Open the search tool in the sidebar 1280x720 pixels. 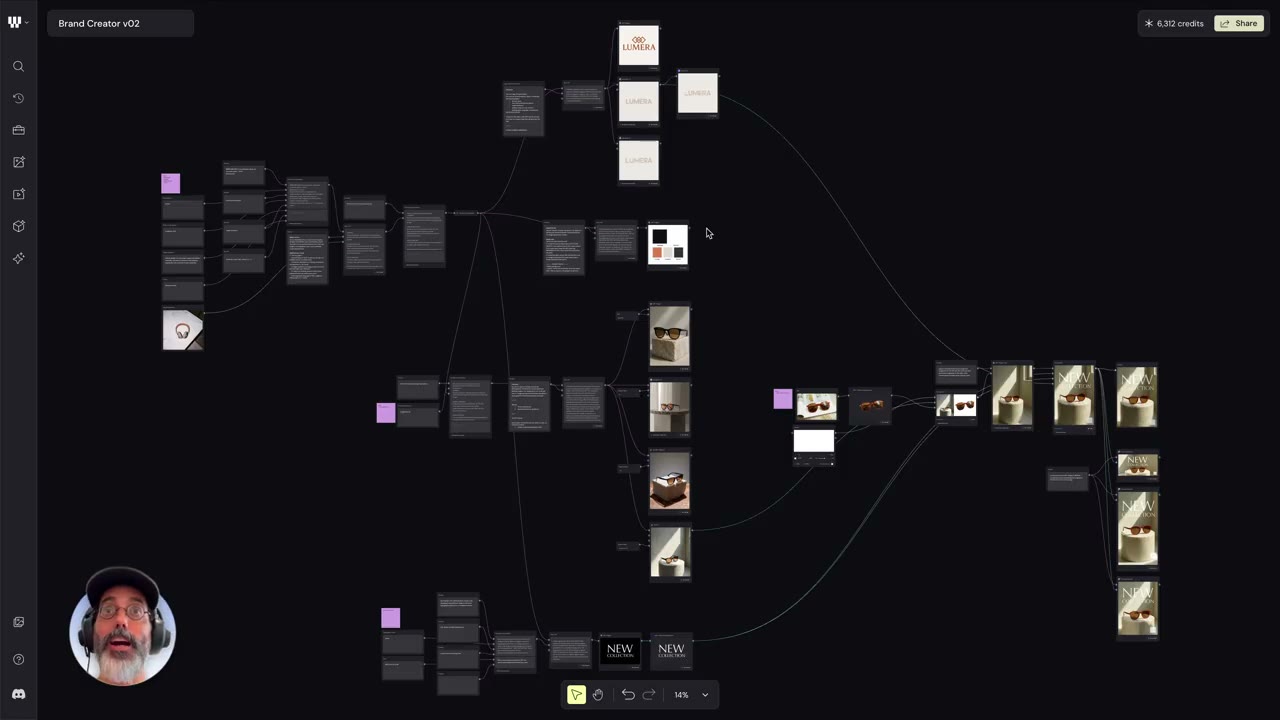pos(18,66)
